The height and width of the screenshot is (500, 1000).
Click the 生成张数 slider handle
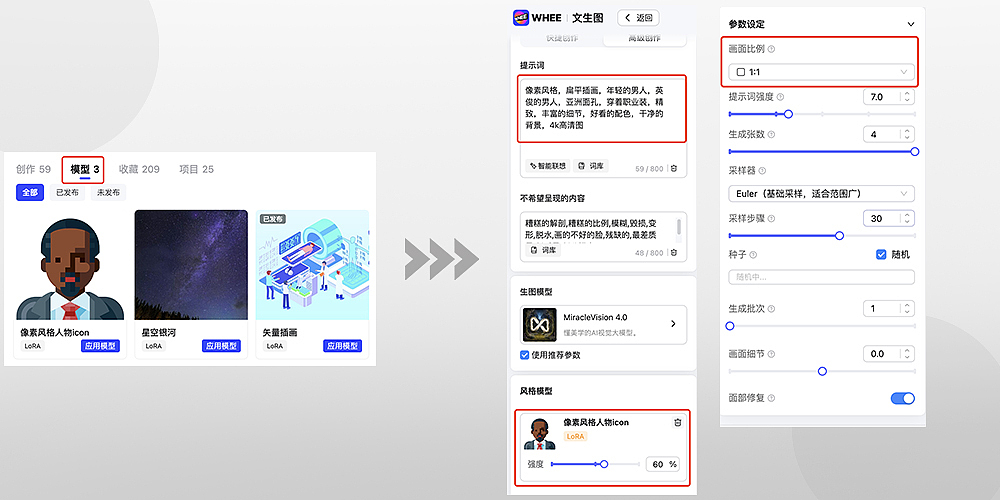pos(915,152)
